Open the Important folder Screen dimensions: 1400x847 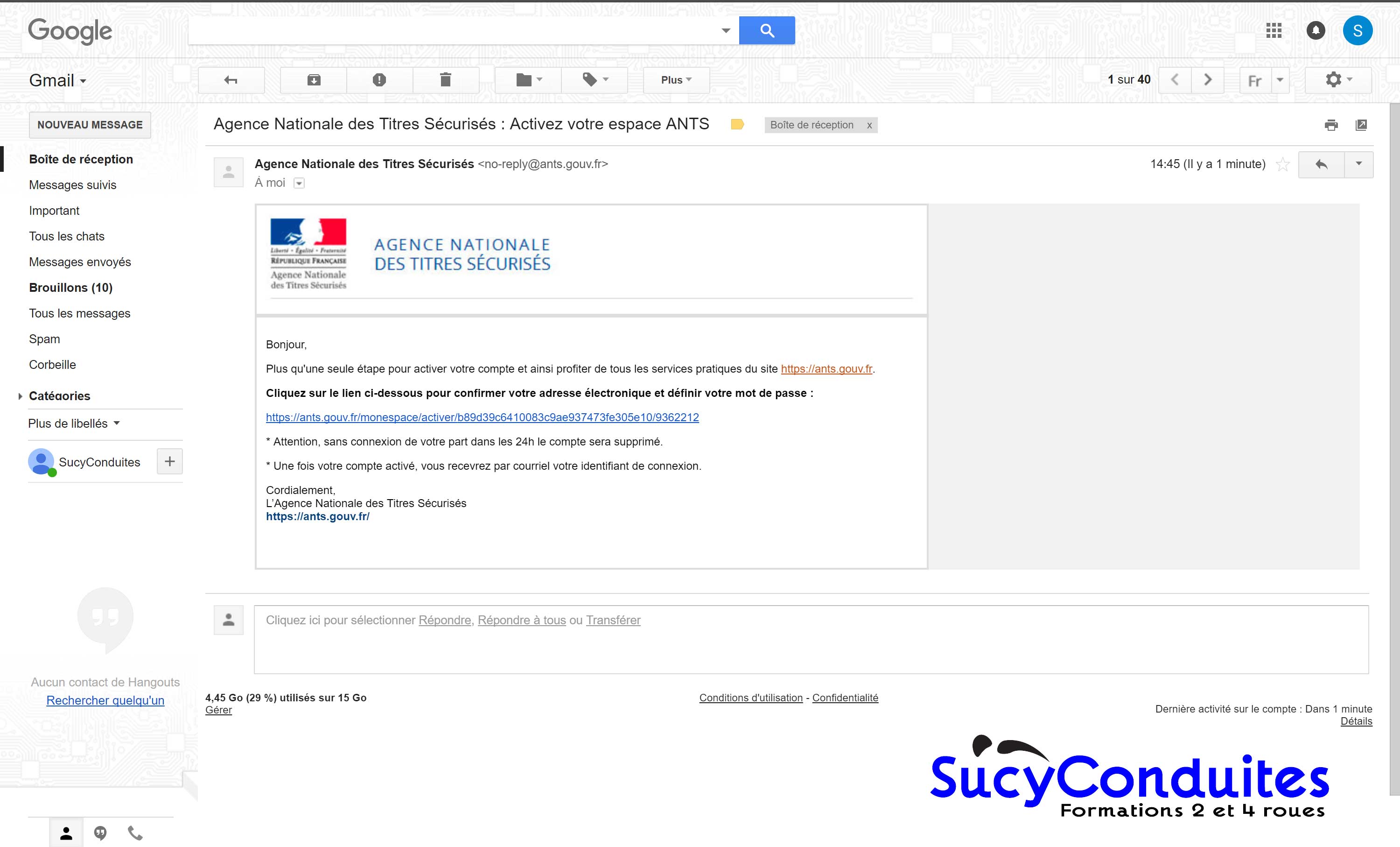click(54, 210)
